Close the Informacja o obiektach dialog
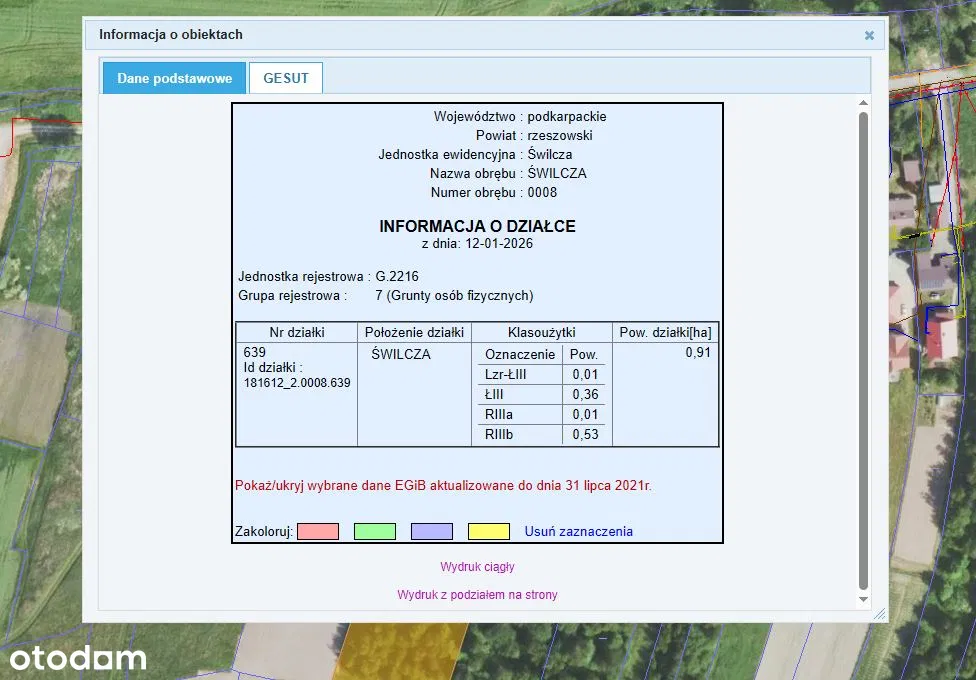The image size is (976, 680). click(869, 35)
